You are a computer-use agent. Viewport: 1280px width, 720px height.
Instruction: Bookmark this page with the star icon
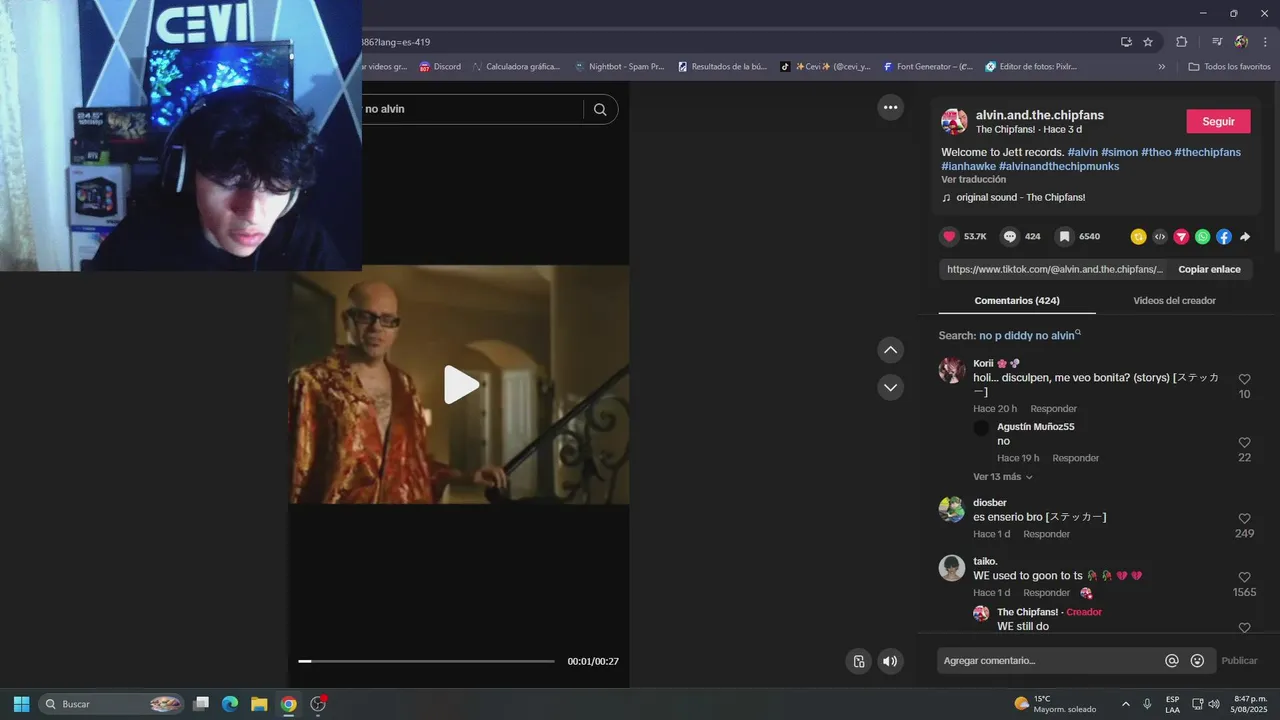point(1148,42)
